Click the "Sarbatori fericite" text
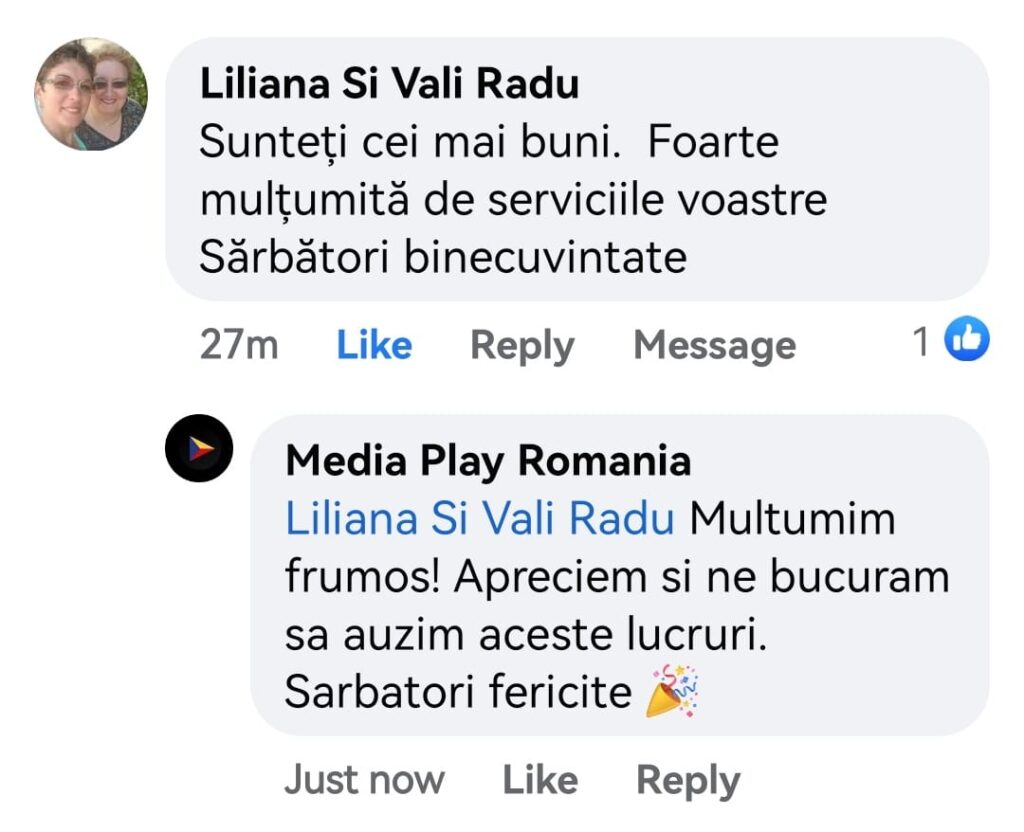1024x832 pixels. [x=458, y=693]
